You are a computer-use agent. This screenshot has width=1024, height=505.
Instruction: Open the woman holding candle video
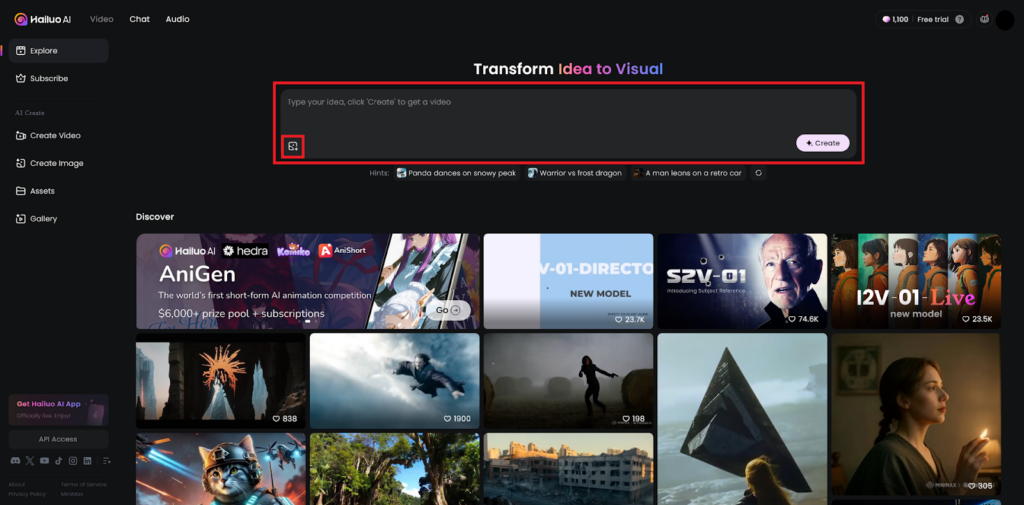pos(916,414)
